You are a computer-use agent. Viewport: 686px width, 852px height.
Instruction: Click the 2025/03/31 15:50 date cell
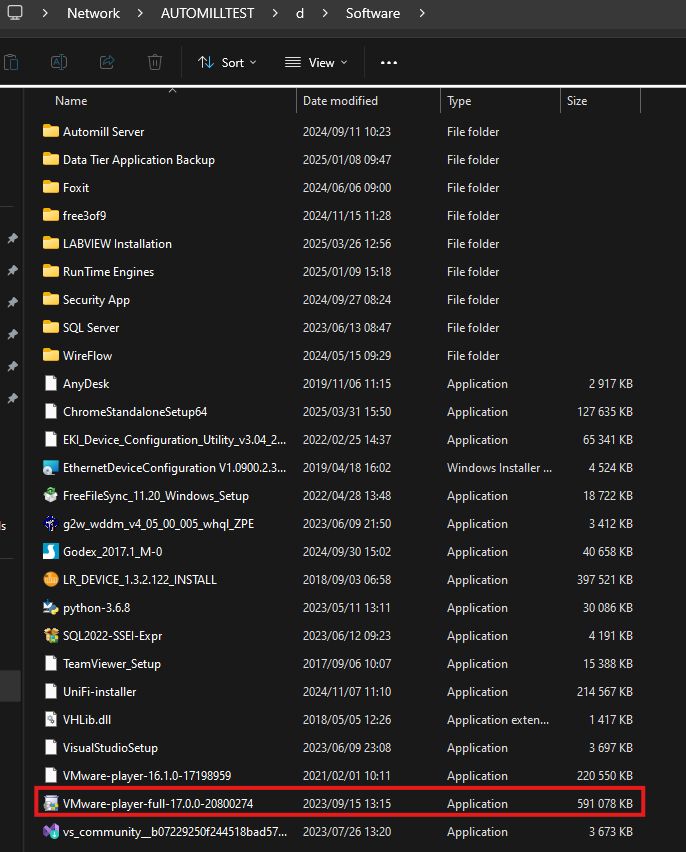point(347,412)
